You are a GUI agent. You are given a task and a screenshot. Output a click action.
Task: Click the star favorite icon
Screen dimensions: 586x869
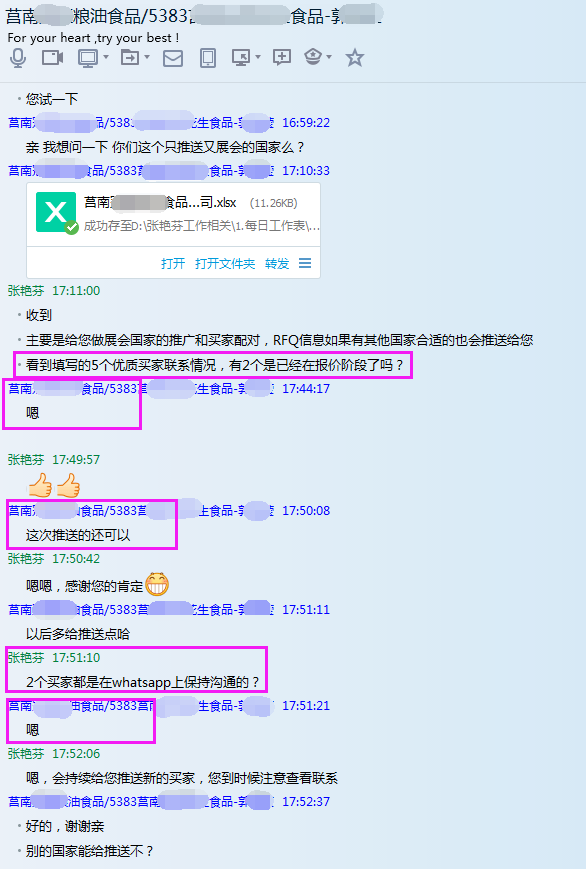click(x=355, y=57)
